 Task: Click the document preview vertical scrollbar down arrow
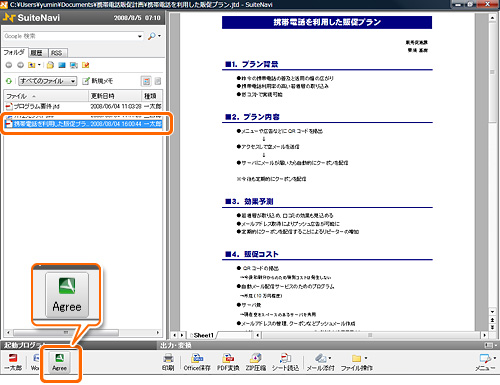click(492, 312)
